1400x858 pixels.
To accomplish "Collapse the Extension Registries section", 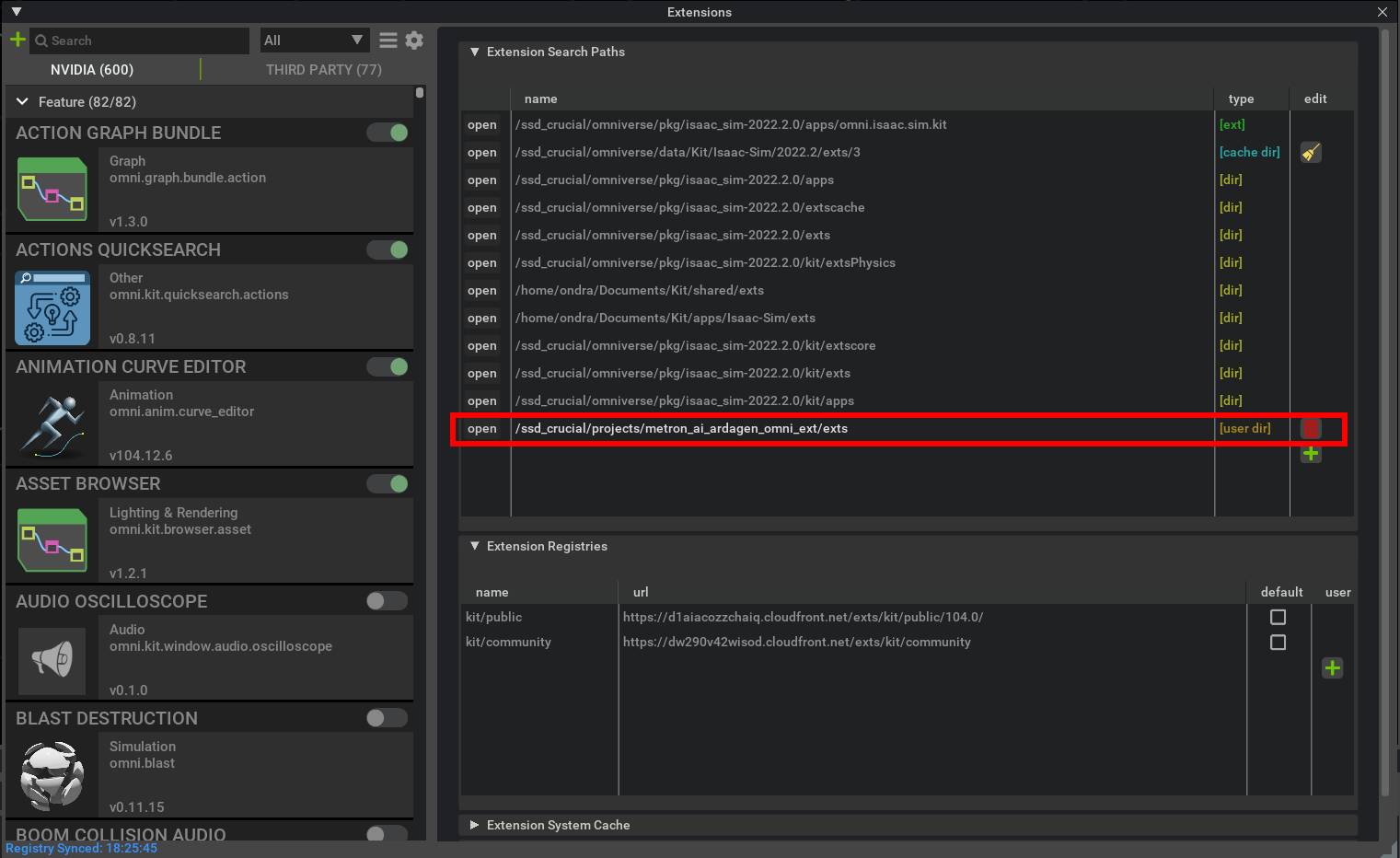I will coord(475,546).
